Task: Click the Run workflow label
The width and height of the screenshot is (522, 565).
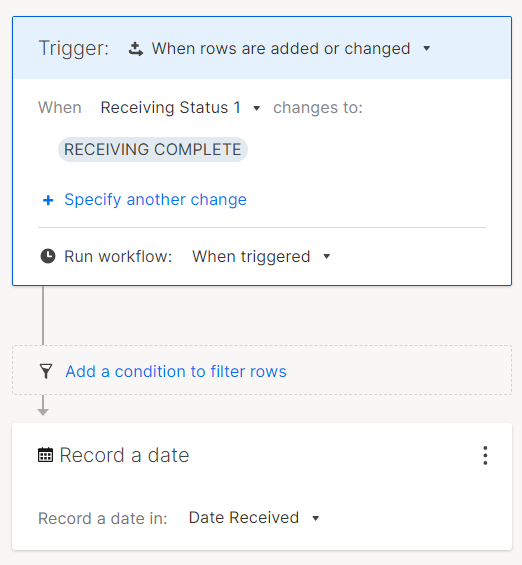Action: pyautogui.click(x=118, y=256)
